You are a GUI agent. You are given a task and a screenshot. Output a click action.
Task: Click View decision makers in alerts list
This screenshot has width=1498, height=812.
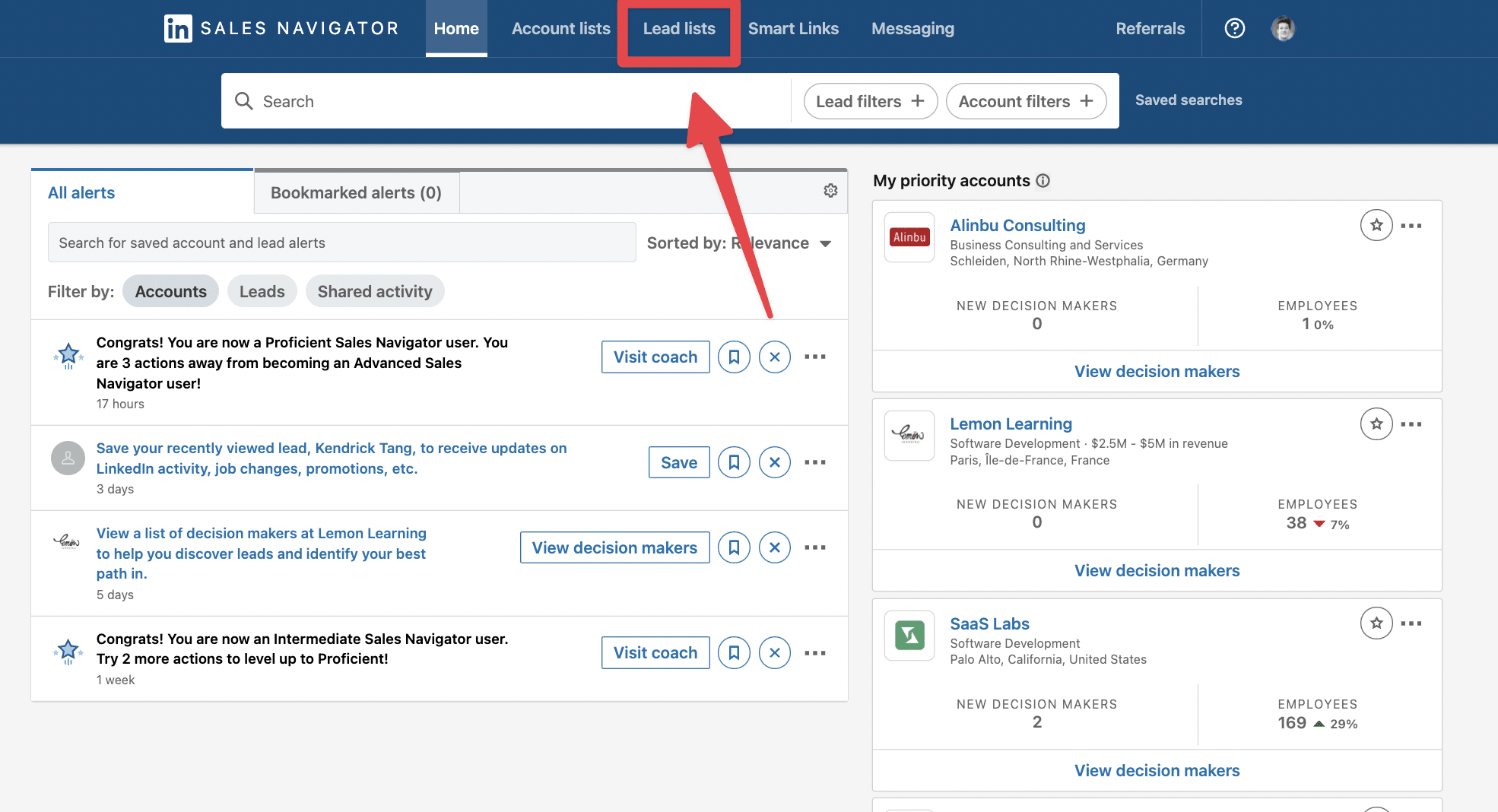click(614, 547)
